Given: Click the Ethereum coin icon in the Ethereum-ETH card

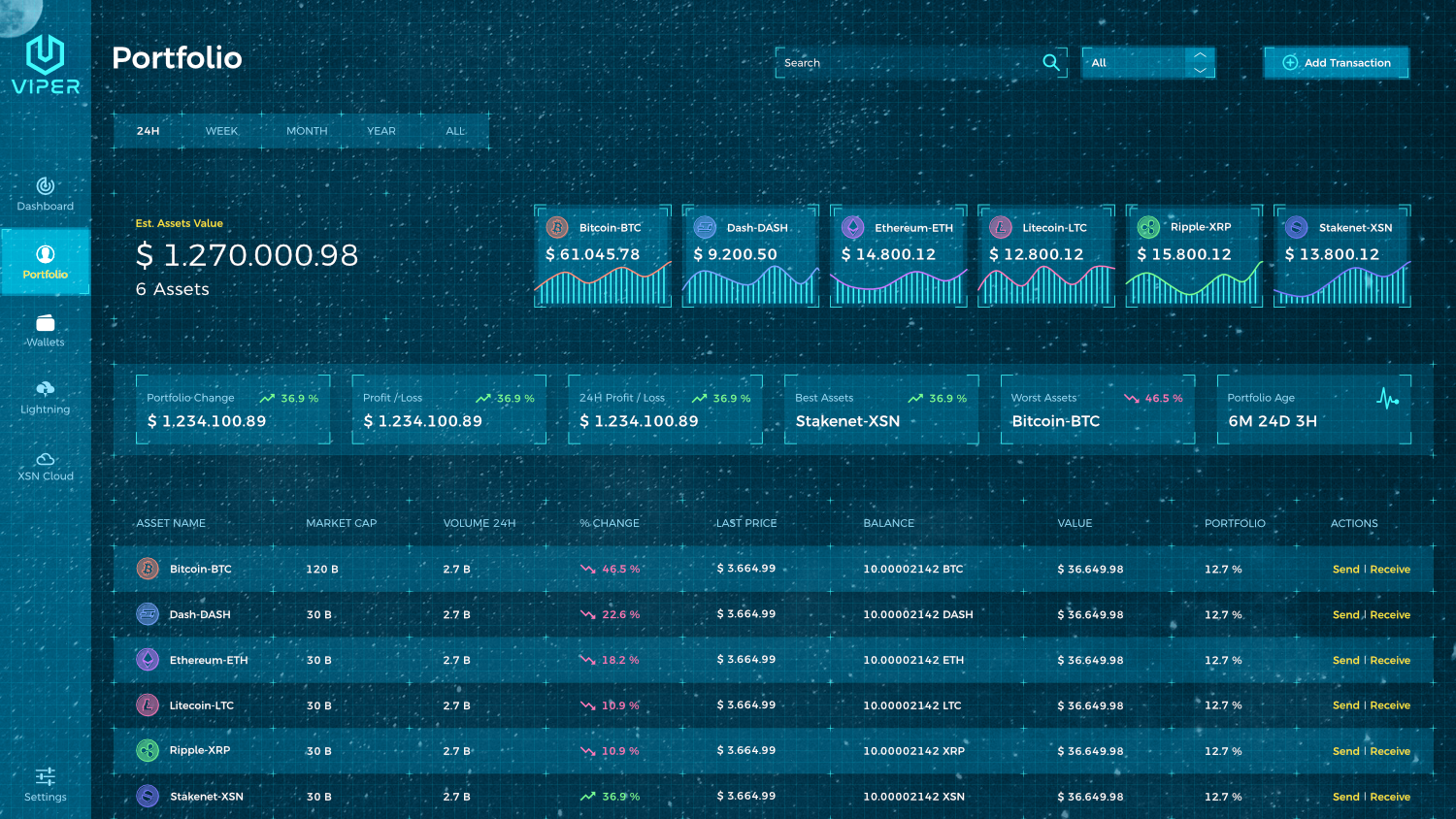Looking at the screenshot, I should click(x=852, y=227).
